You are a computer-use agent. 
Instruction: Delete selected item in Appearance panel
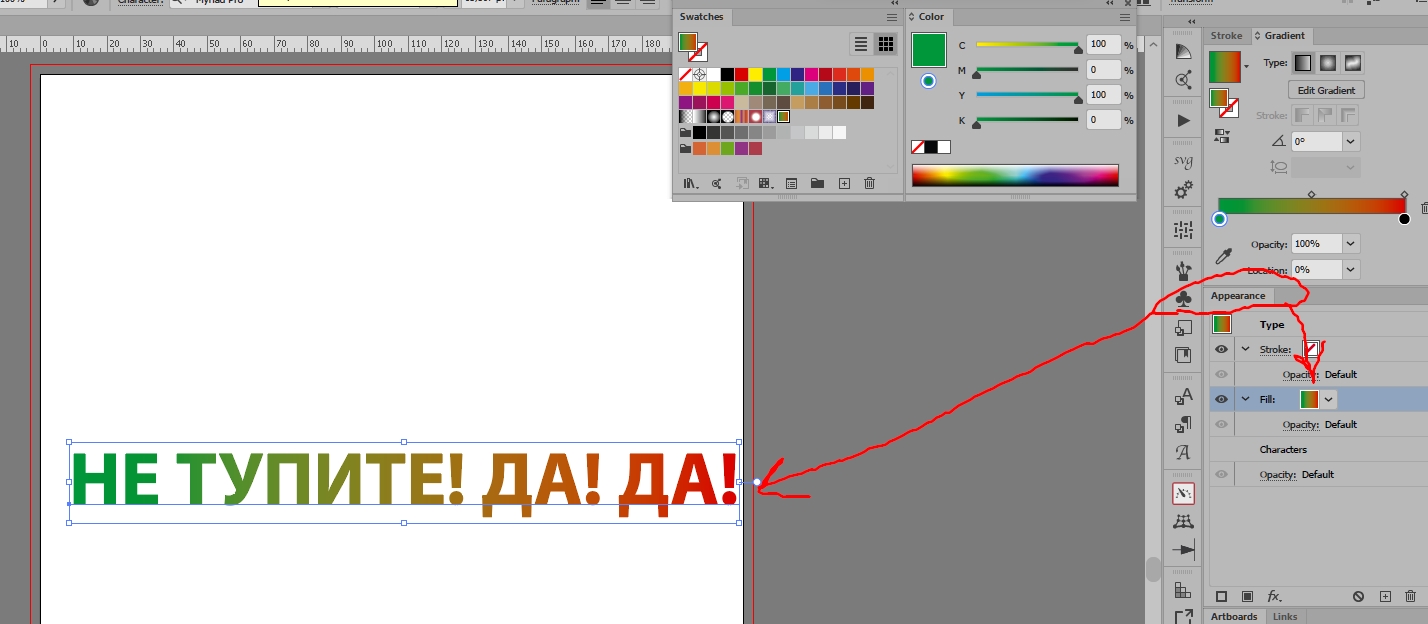point(1411,596)
